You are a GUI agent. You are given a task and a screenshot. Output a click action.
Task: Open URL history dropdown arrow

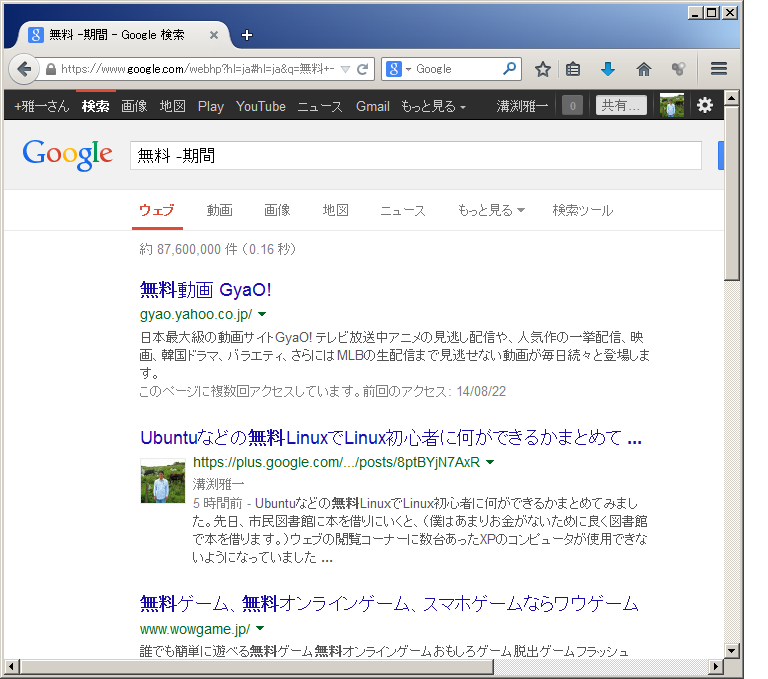click(345, 69)
